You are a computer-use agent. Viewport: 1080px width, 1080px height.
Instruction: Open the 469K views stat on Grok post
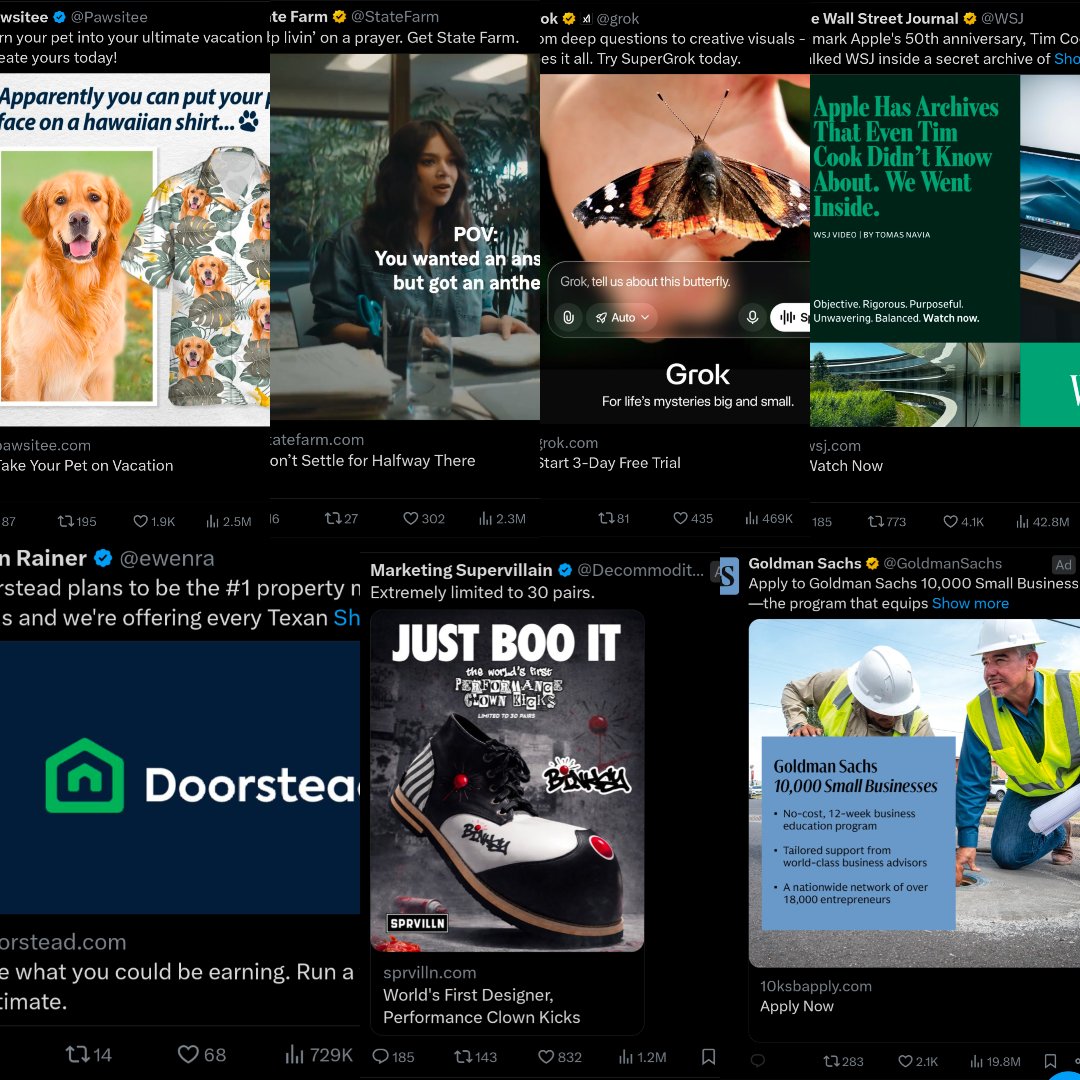pyautogui.click(x=769, y=518)
